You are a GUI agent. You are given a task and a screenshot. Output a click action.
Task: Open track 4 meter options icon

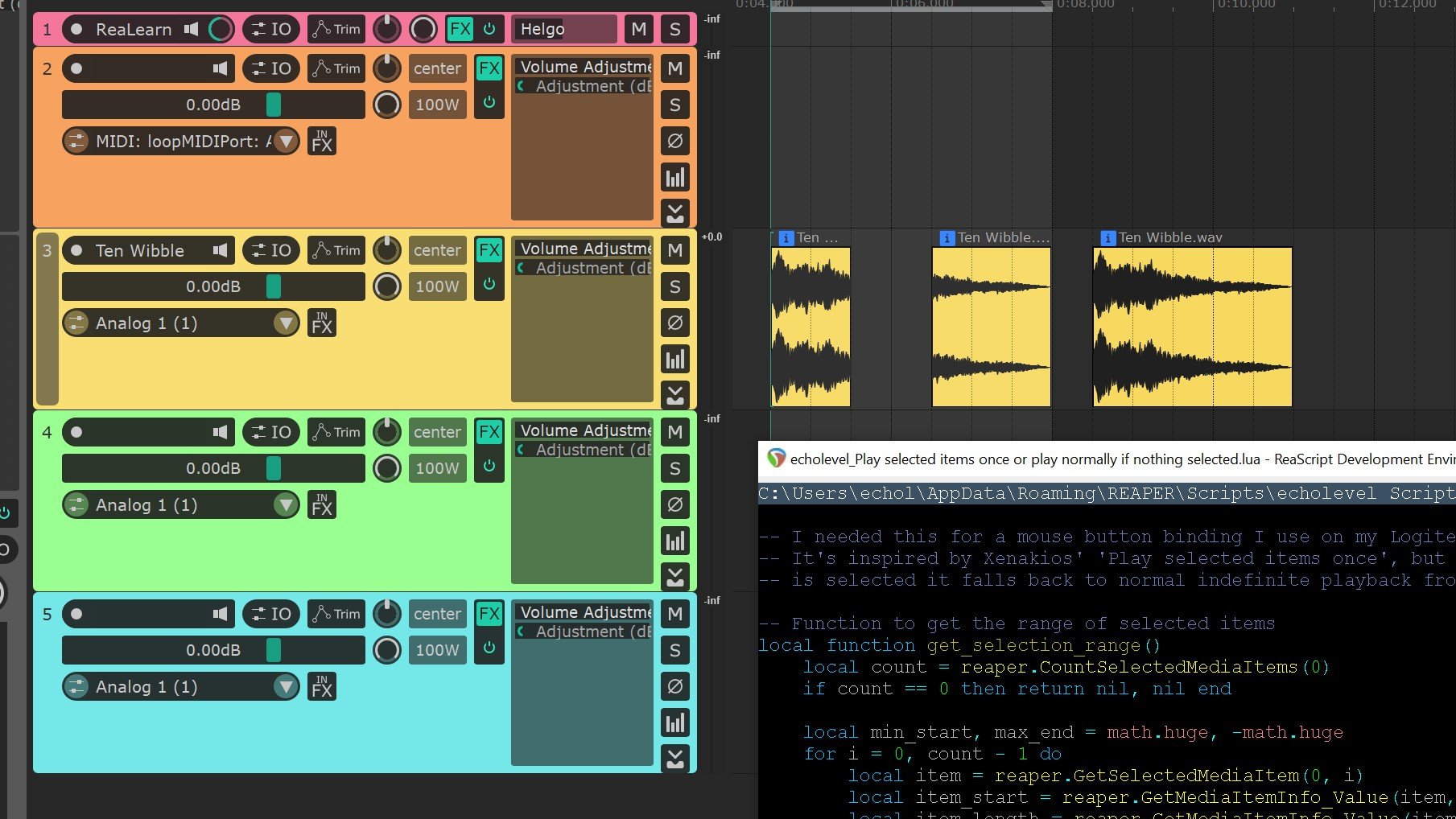(x=674, y=541)
